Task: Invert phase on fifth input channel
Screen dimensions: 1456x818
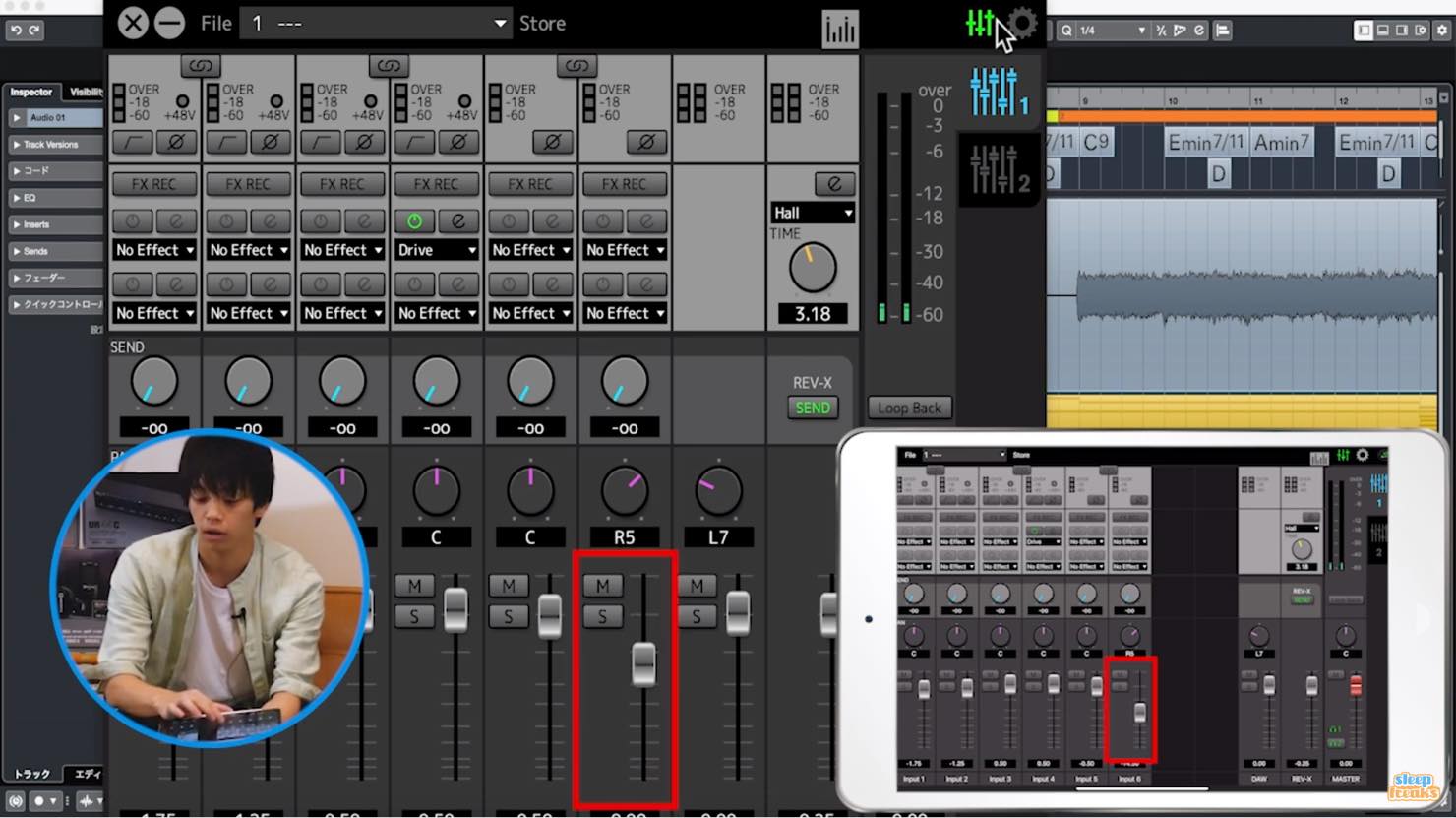Action: pos(553,143)
